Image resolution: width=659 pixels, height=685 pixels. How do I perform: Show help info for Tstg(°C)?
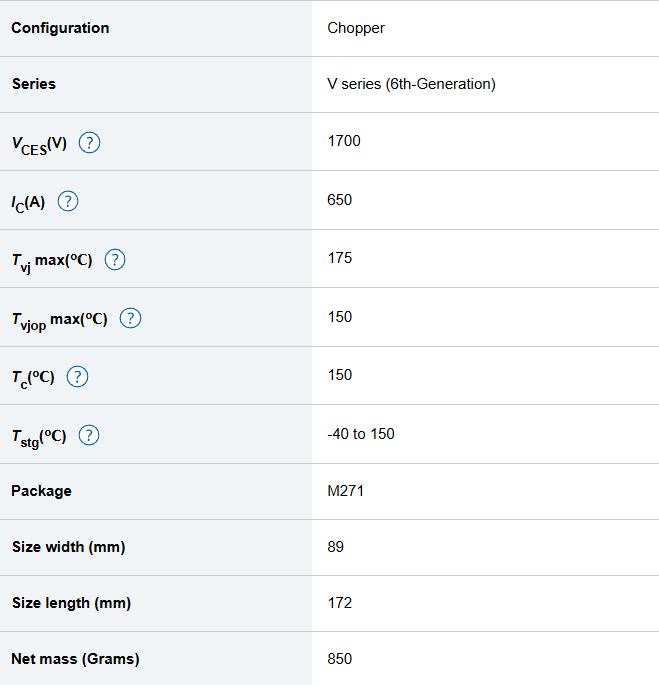point(89,435)
